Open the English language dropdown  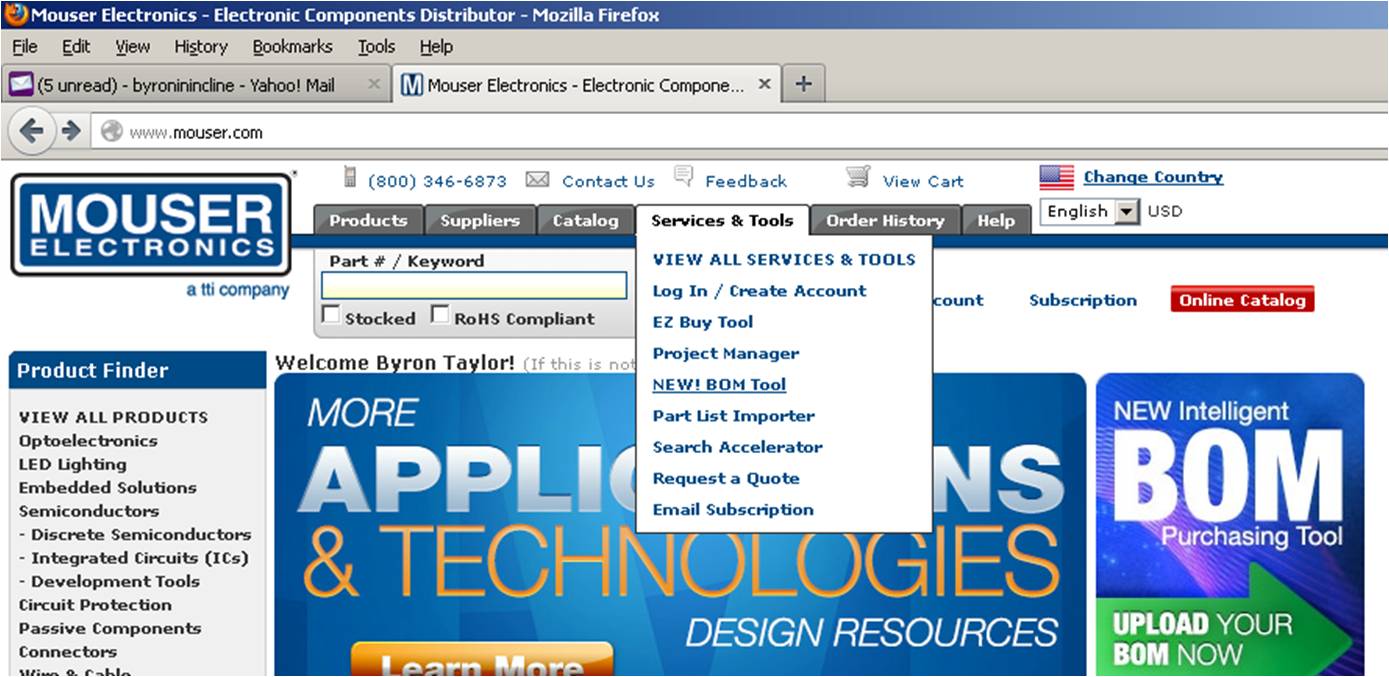pos(1090,211)
